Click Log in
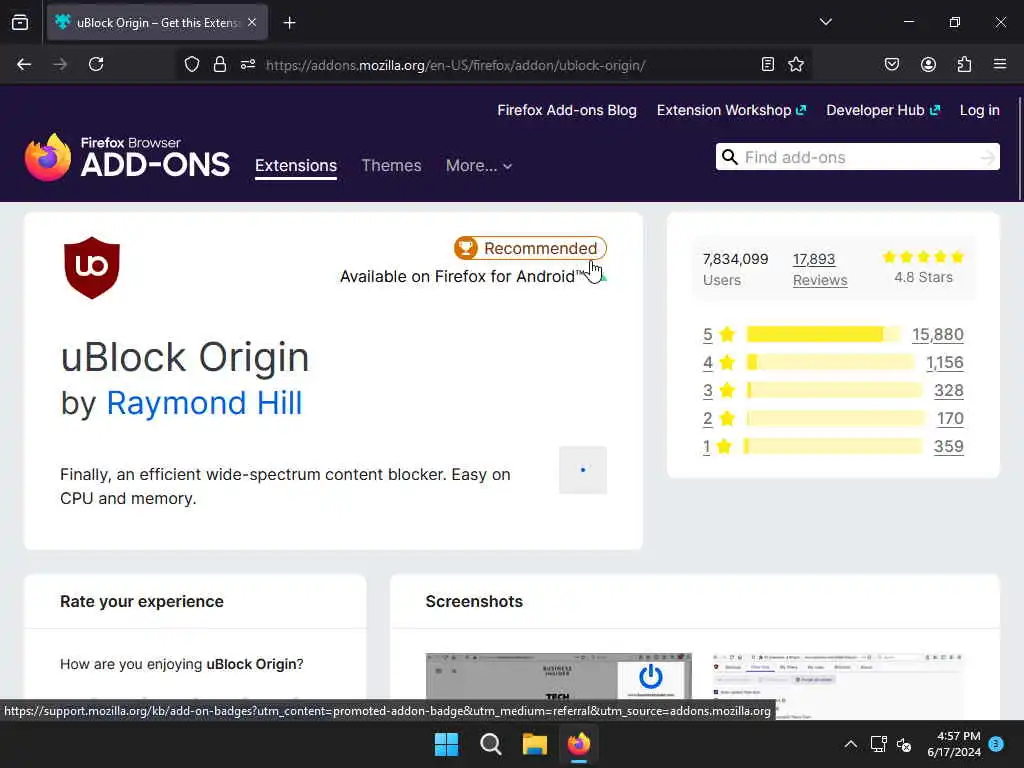 point(979,110)
